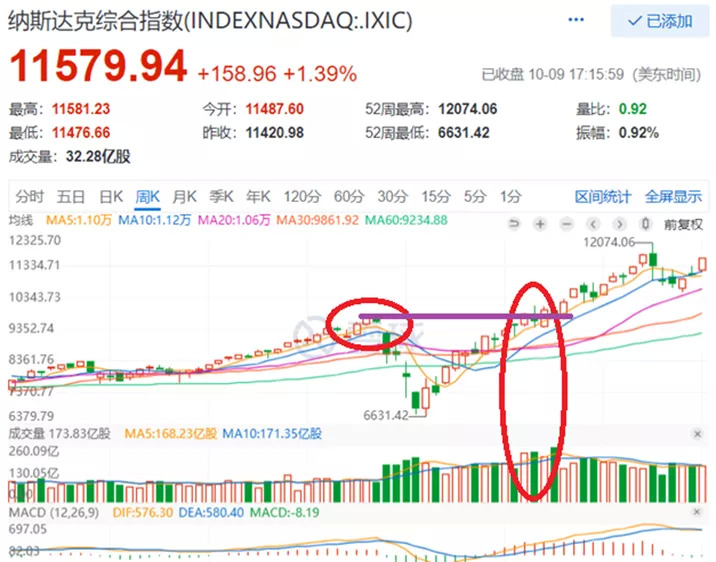Click the chart reset/undo arrow icon

click(515, 224)
